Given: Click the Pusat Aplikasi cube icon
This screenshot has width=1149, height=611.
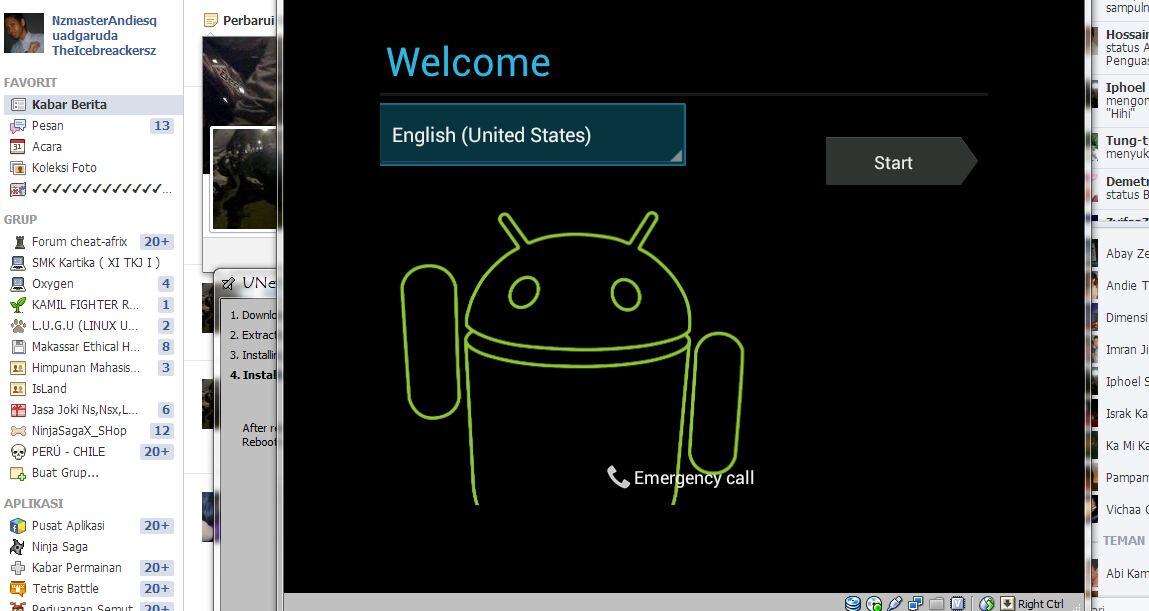Looking at the screenshot, I should tap(18, 526).
